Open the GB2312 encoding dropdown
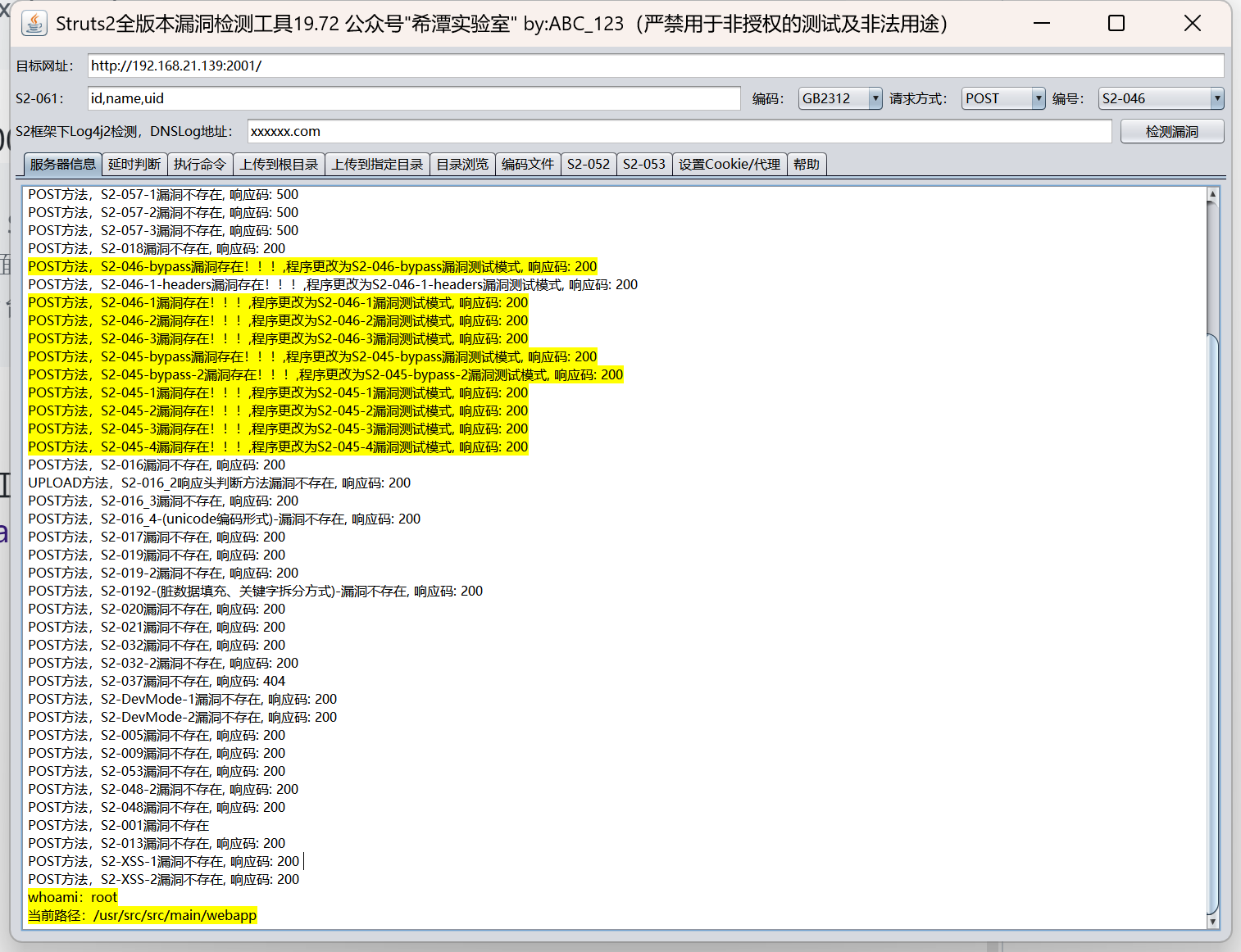The width and height of the screenshot is (1241, 952). pyautogui.click(x=840, y=98)
